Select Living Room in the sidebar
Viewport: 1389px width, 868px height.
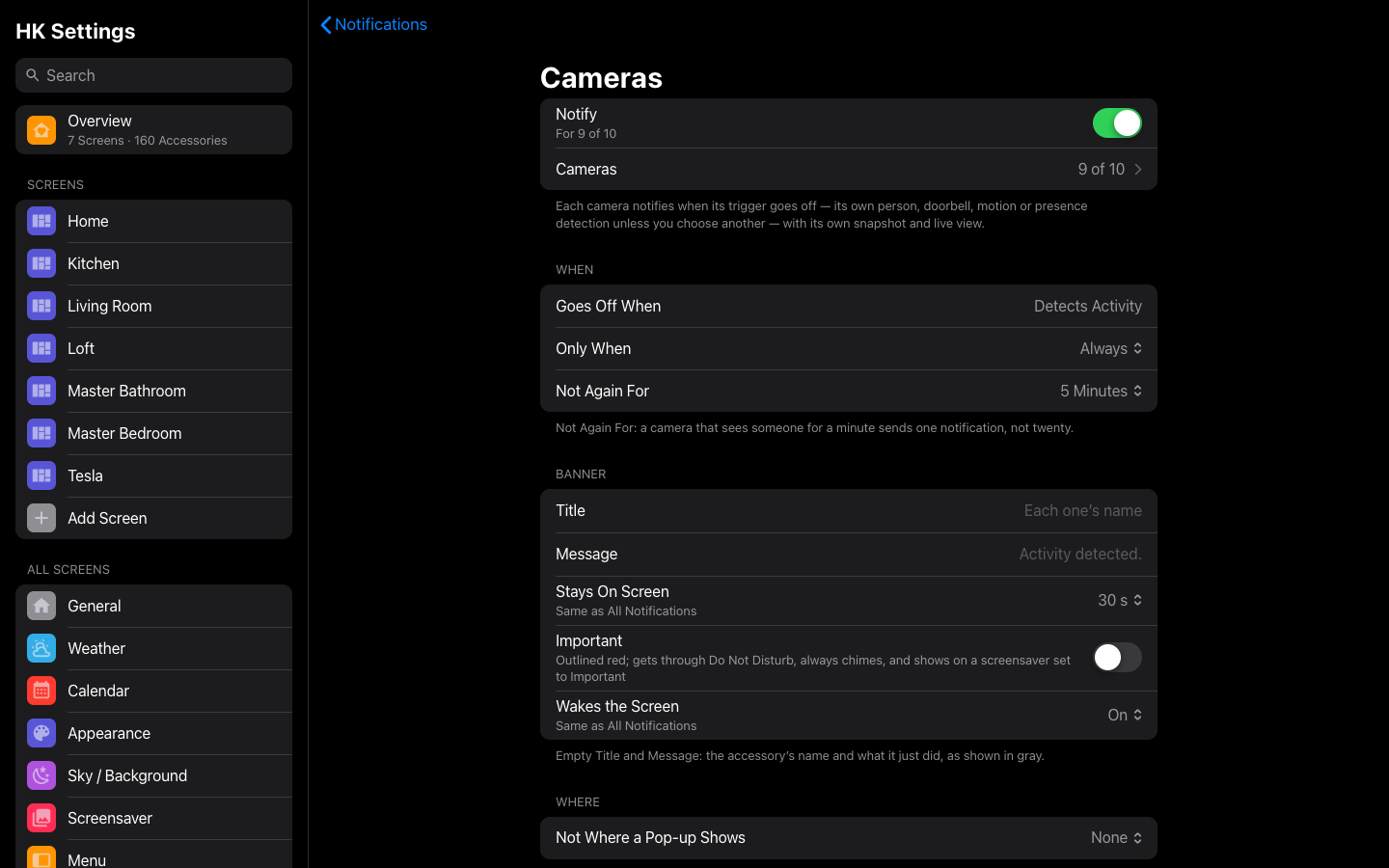point(154,306)
